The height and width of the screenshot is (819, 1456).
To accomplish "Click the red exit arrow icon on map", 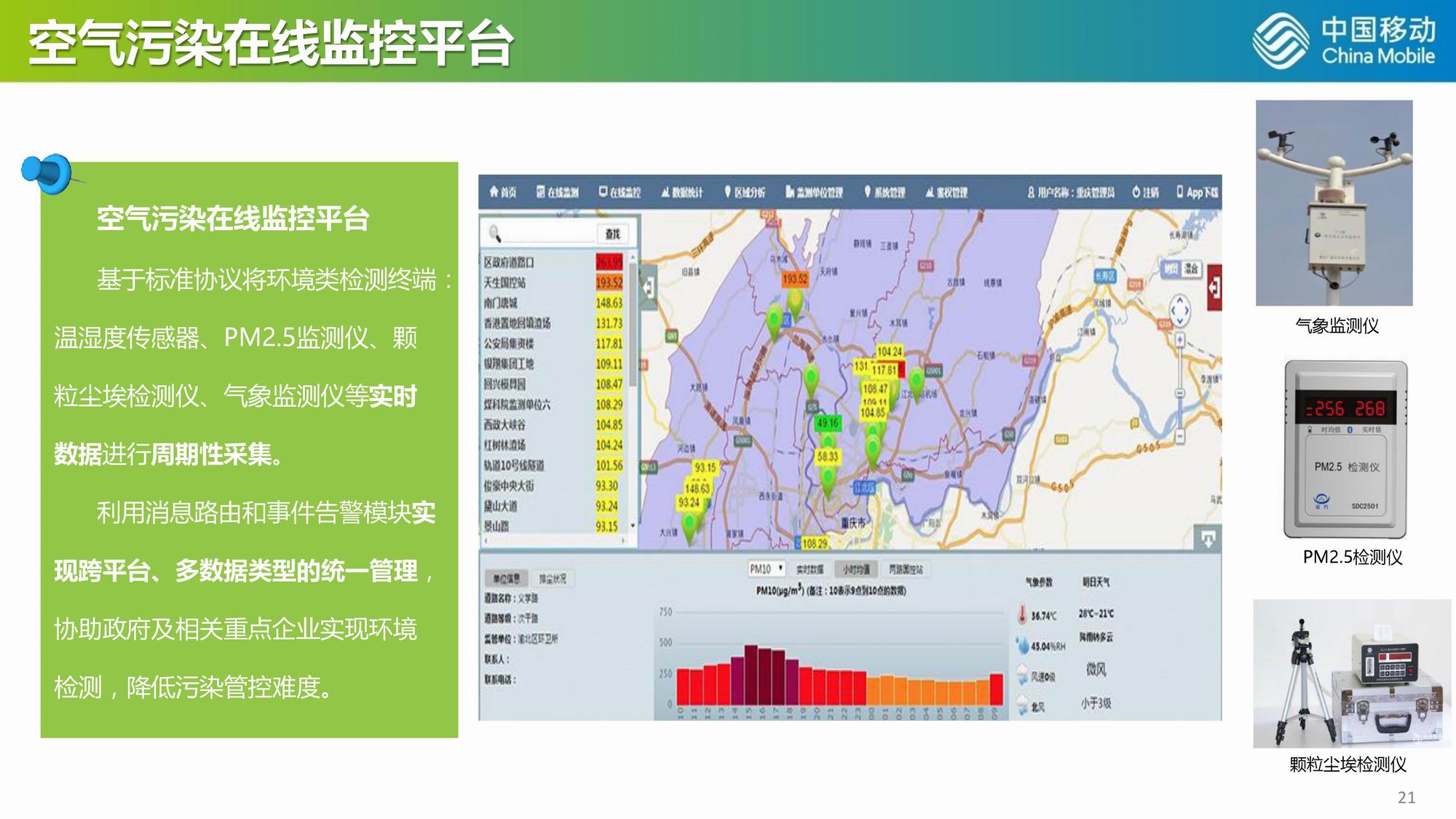I will tap(1214, 288).
